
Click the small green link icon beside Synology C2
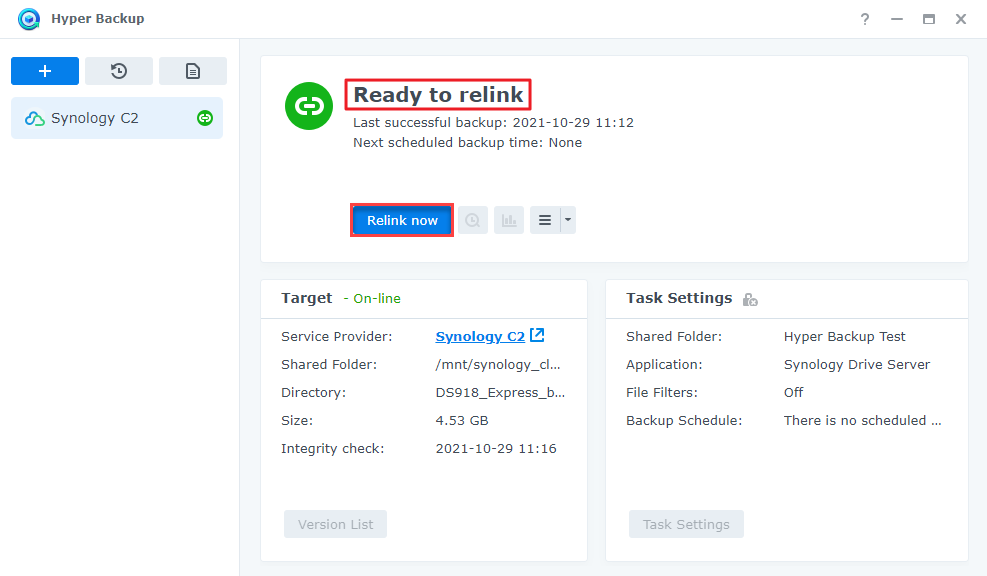tap(205, 118)
